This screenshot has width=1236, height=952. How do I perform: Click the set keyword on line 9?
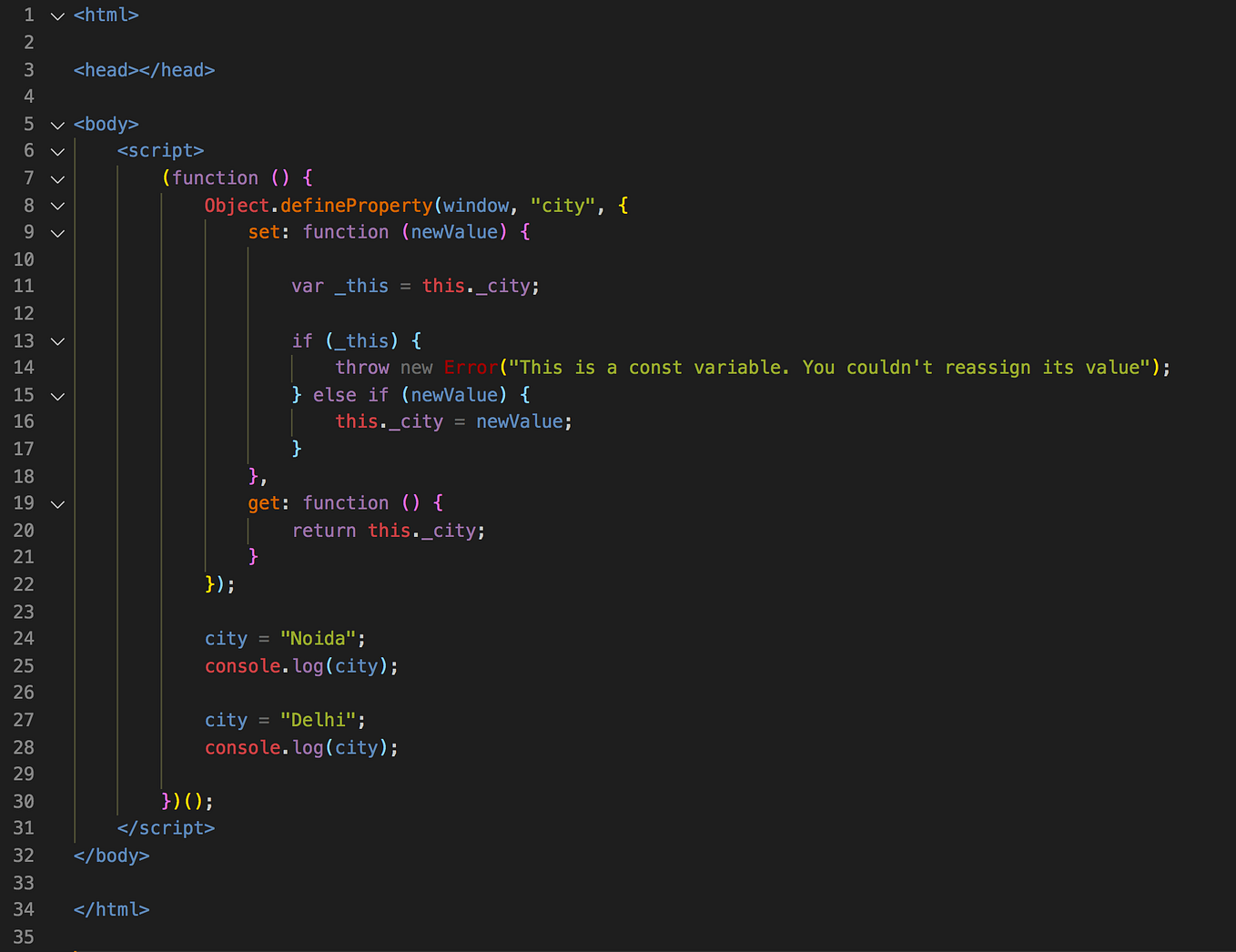click(x=264, y=232)
